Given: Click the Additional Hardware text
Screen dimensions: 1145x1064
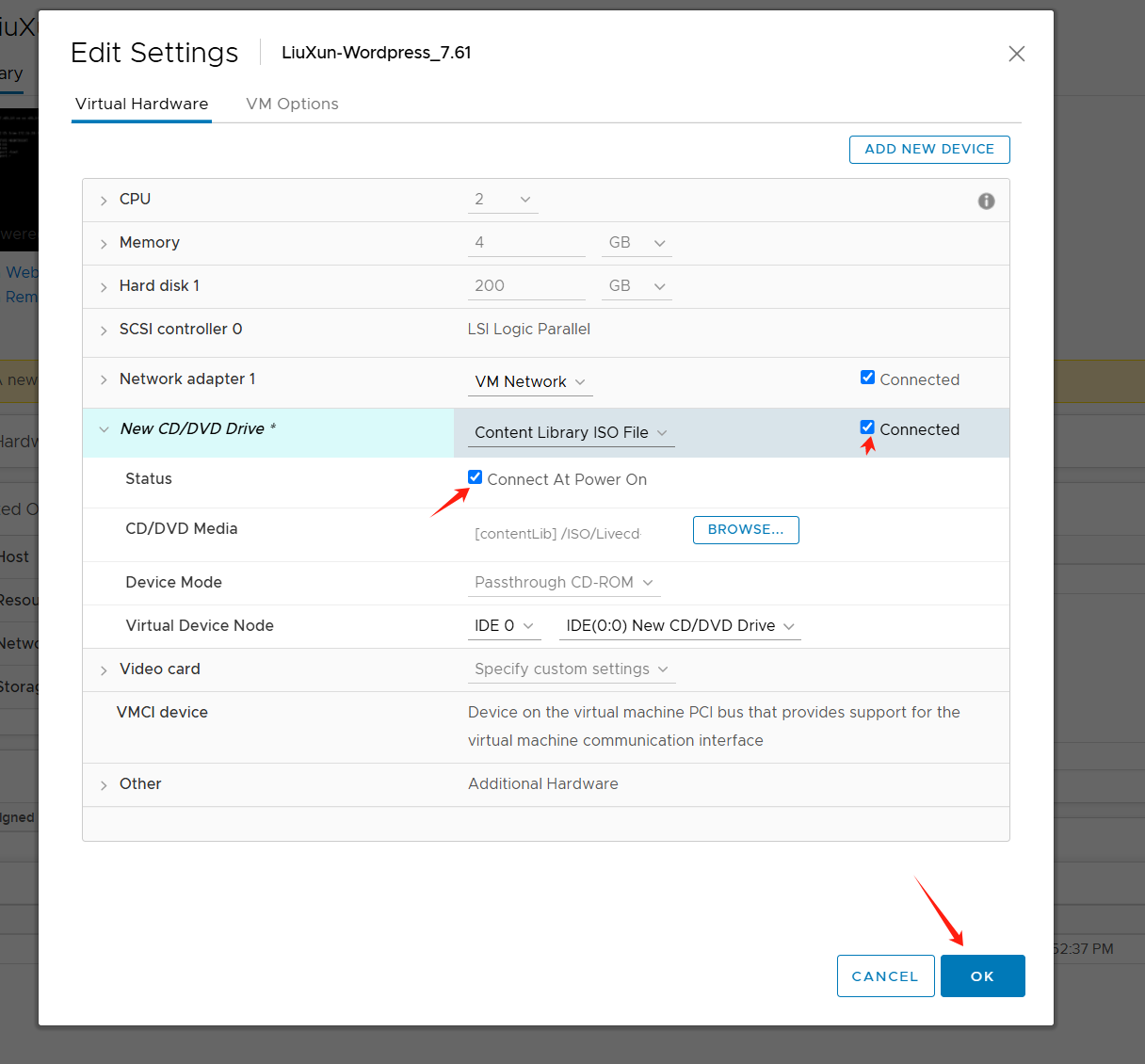Looking at the screenshot, I should 543,783.
